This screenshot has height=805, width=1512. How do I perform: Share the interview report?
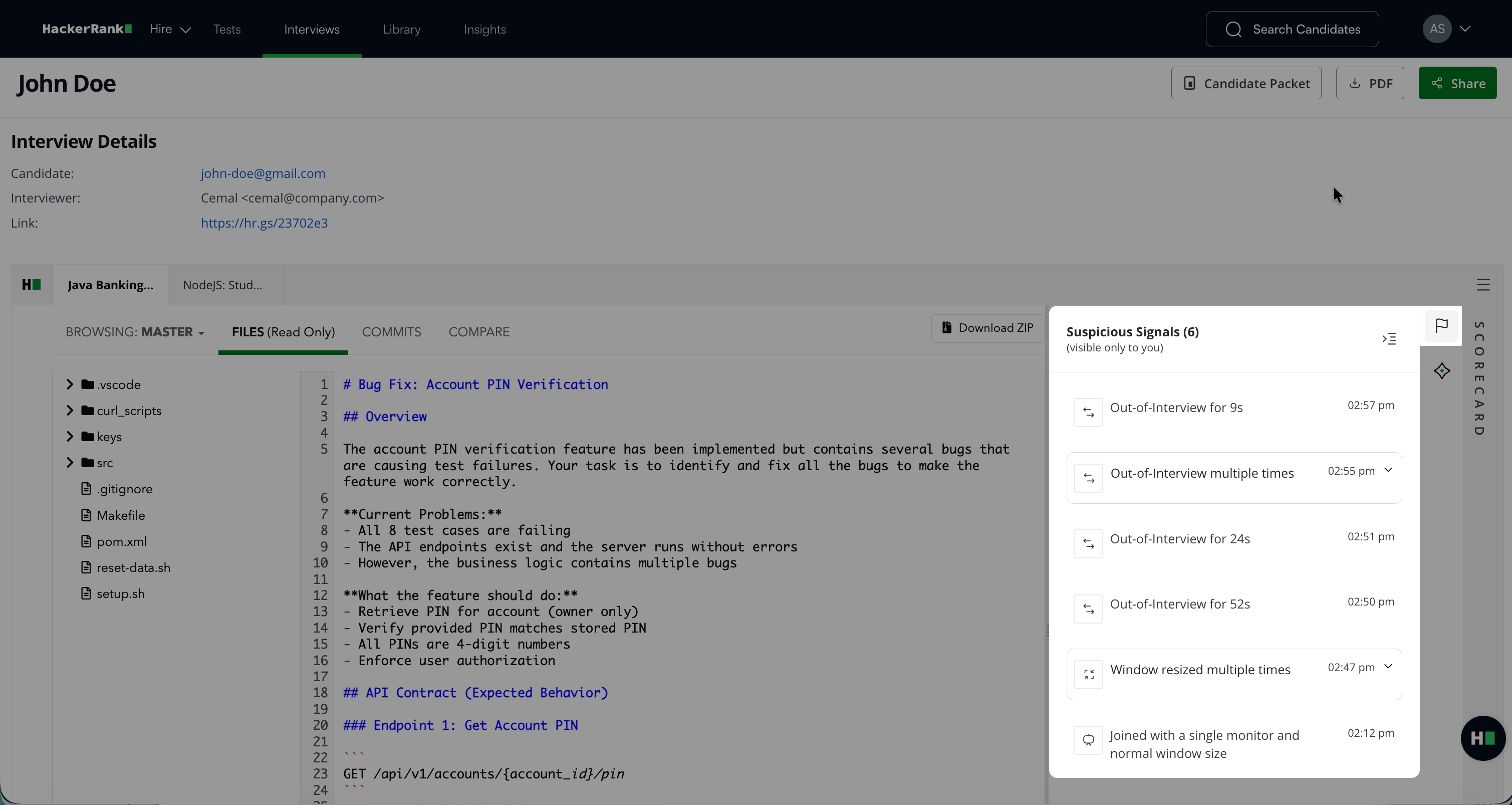point(1457,83)
